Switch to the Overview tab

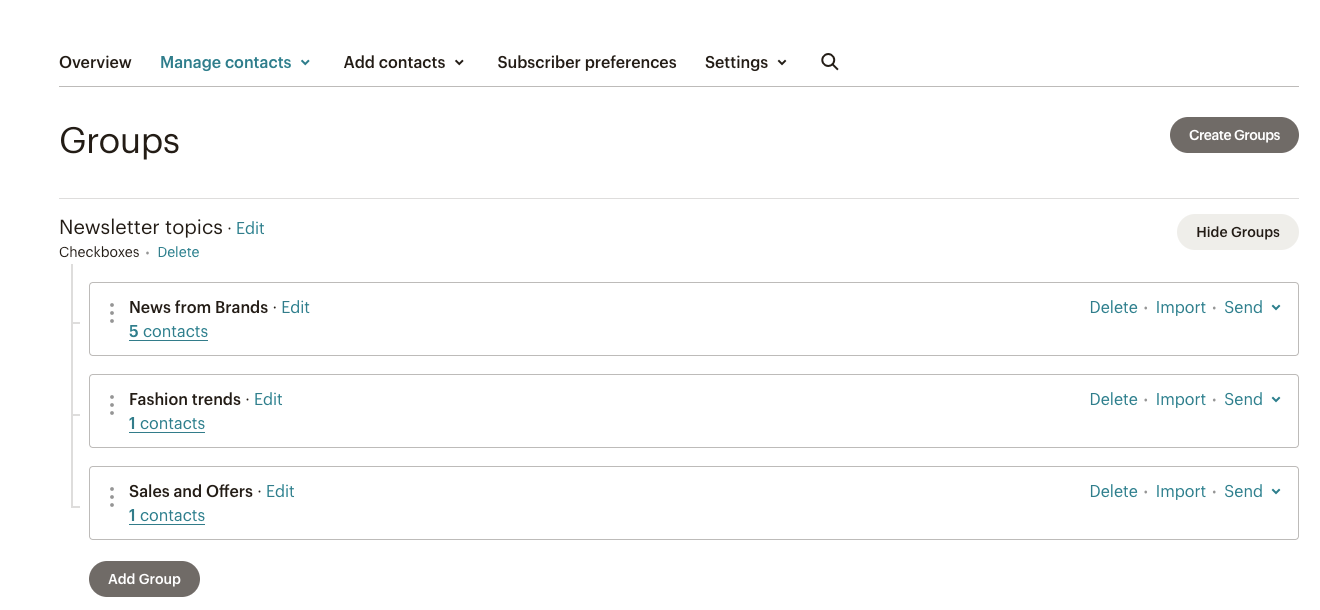95,62
